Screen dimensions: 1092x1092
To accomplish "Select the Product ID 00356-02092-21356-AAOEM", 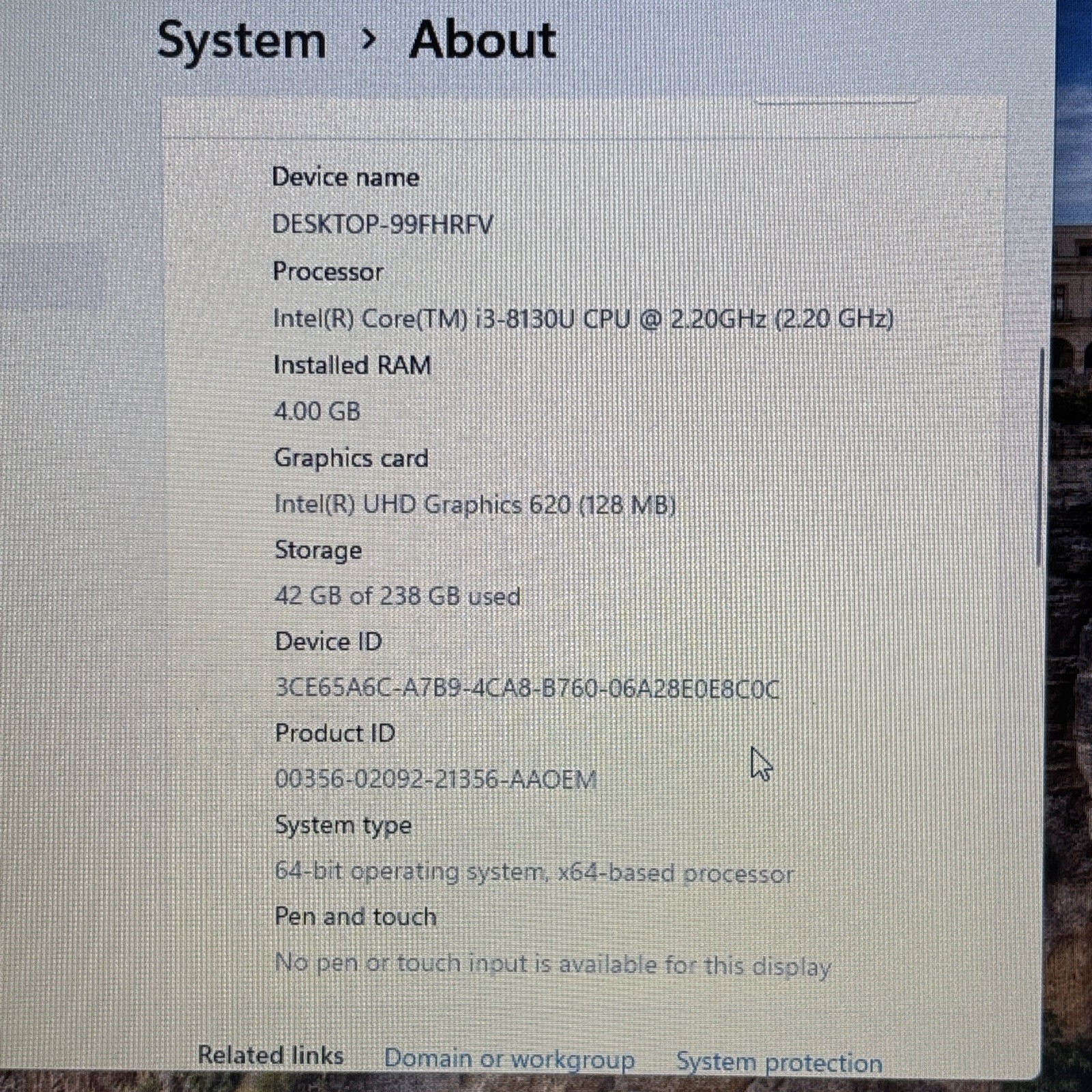I will click(x=436, y=779).
